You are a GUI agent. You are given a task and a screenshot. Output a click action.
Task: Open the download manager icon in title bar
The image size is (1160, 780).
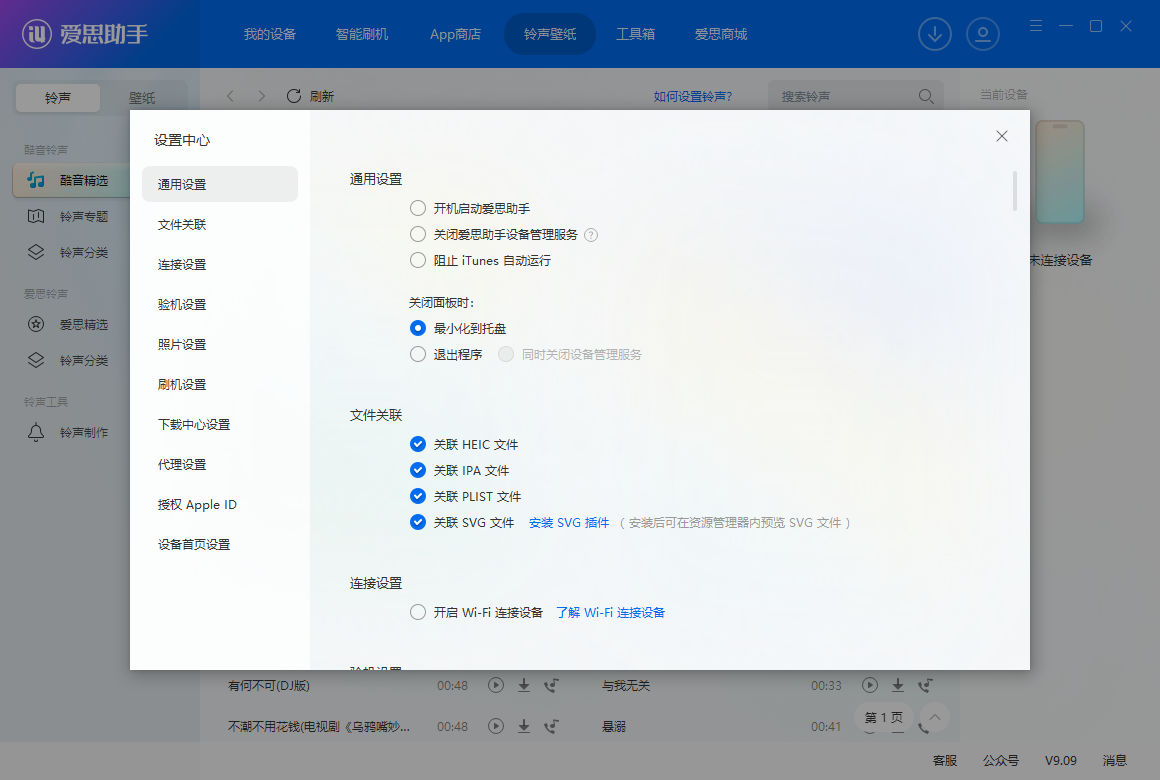click(x=934, y=33)
